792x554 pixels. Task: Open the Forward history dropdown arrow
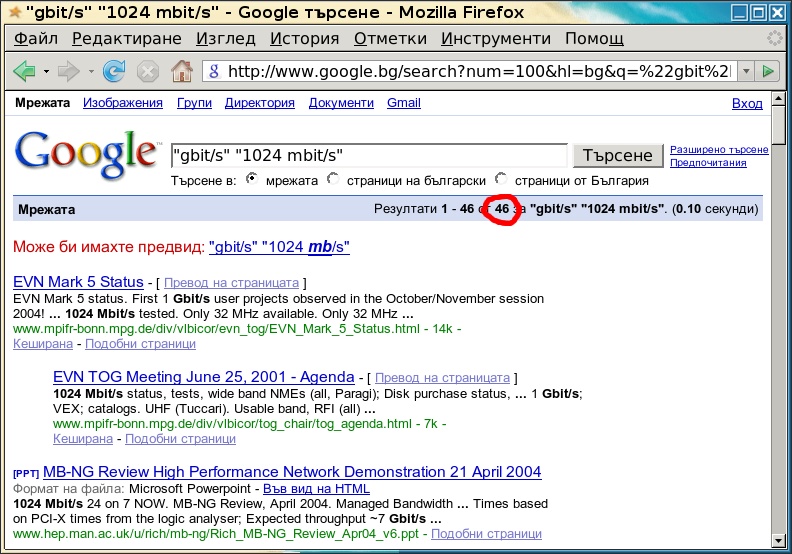pos(91,71)
